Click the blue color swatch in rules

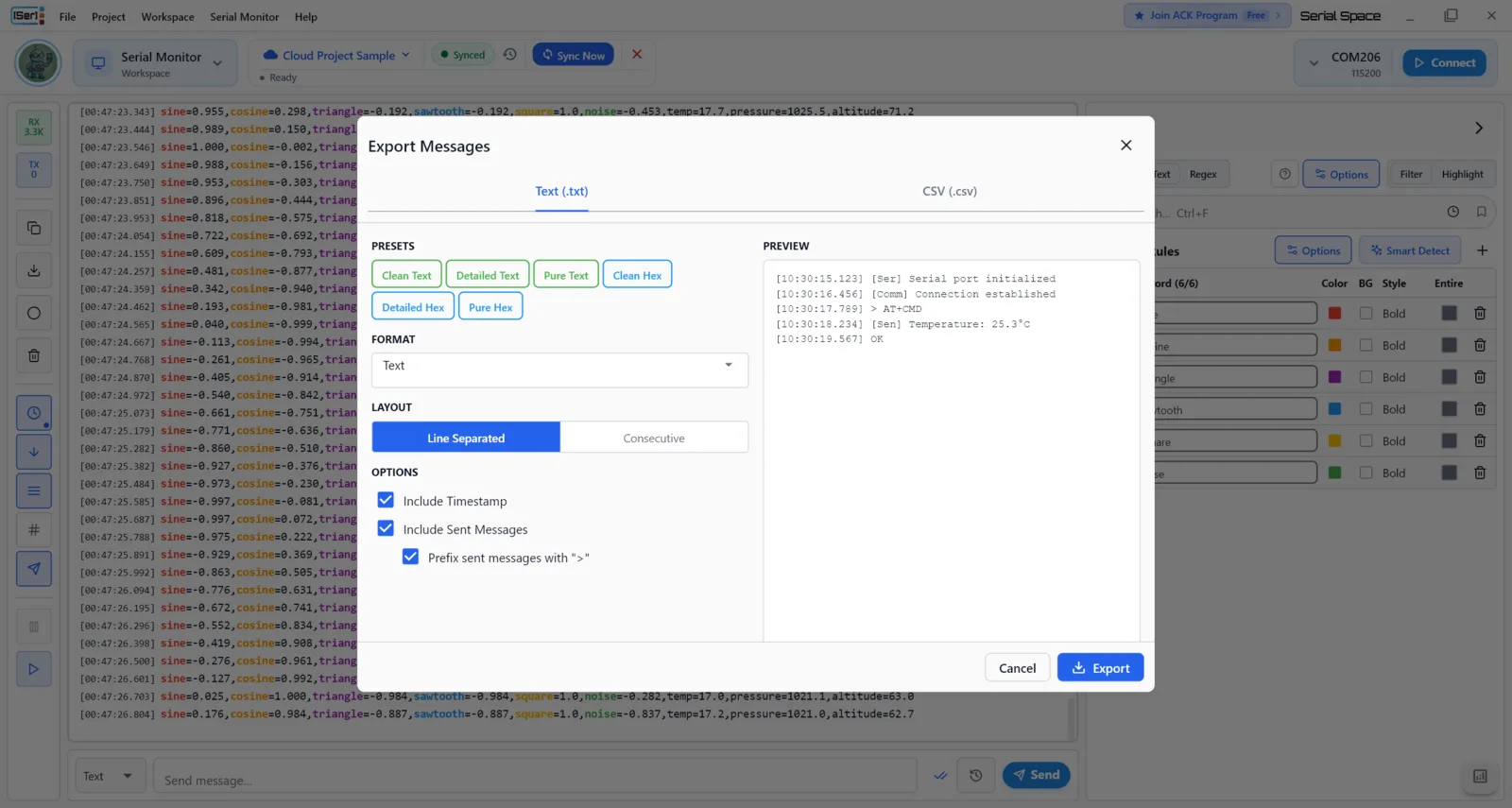click(x=1334, y=408)
